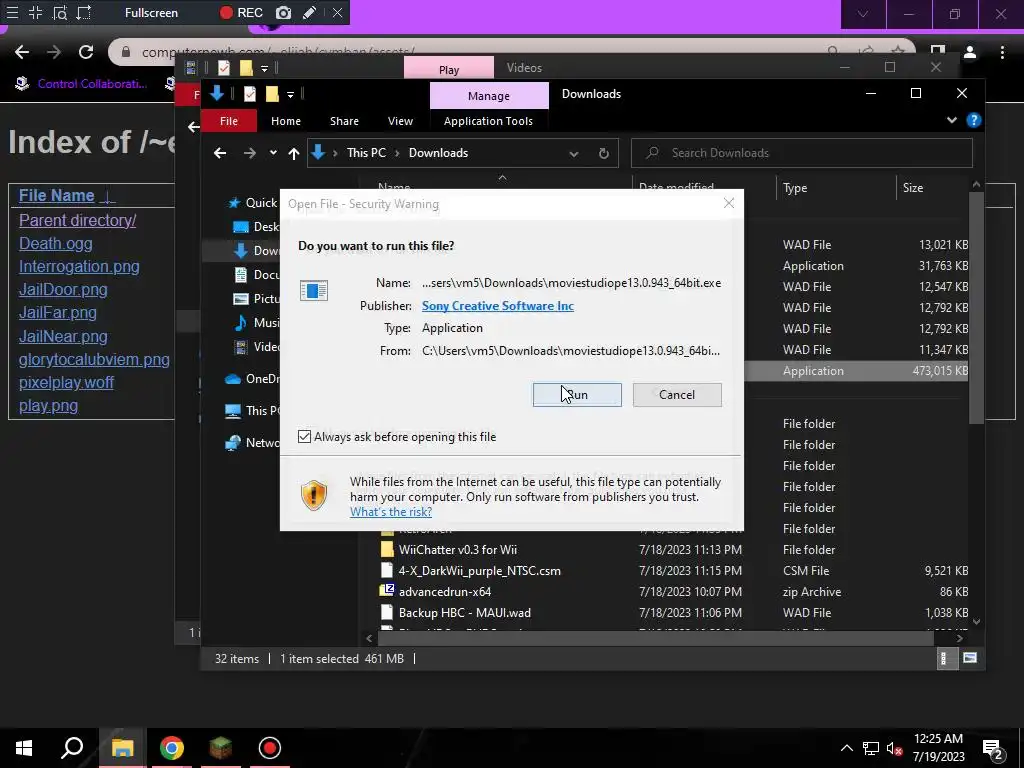The image size is (1024, 768).
Task: Open JailDoor.png link in browser
Action: point(63,289)
